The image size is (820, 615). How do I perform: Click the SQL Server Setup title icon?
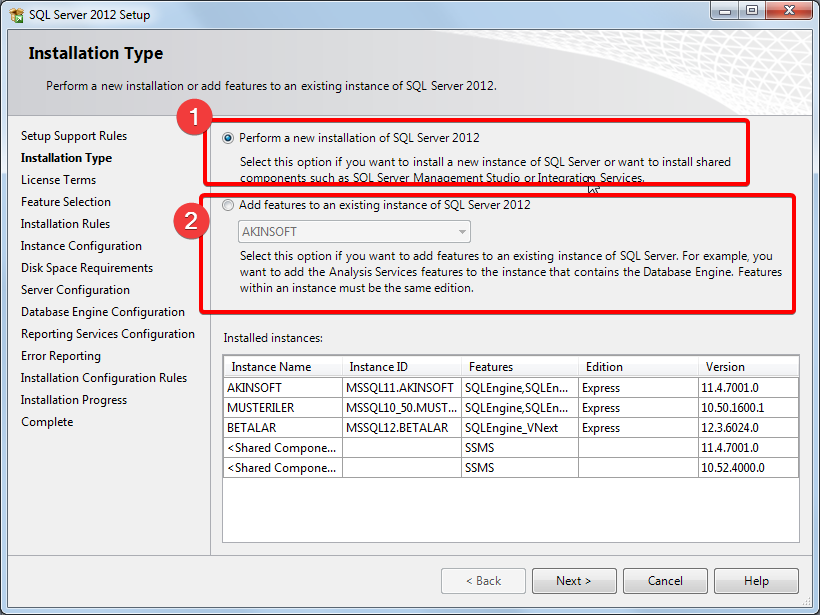(x=16, y=15)
